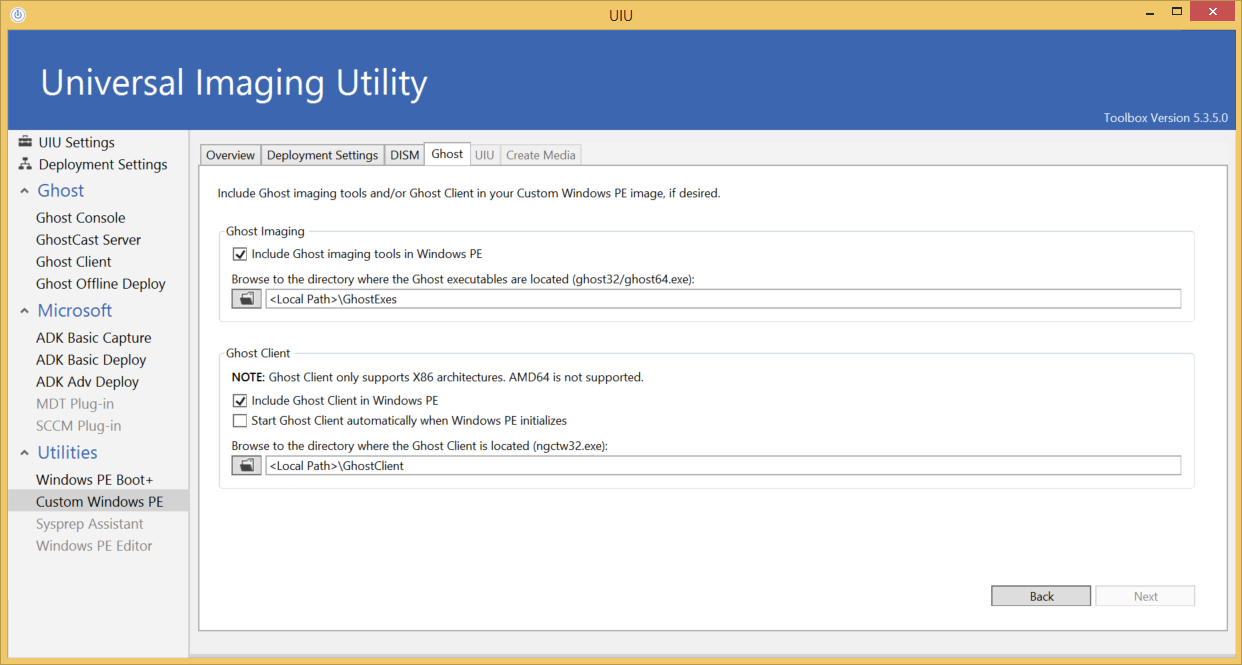Image resolution: width=1242 pixels, height=665 pixels.
Task: Go to the Create Media tab
Action: [x=540, y=155]
